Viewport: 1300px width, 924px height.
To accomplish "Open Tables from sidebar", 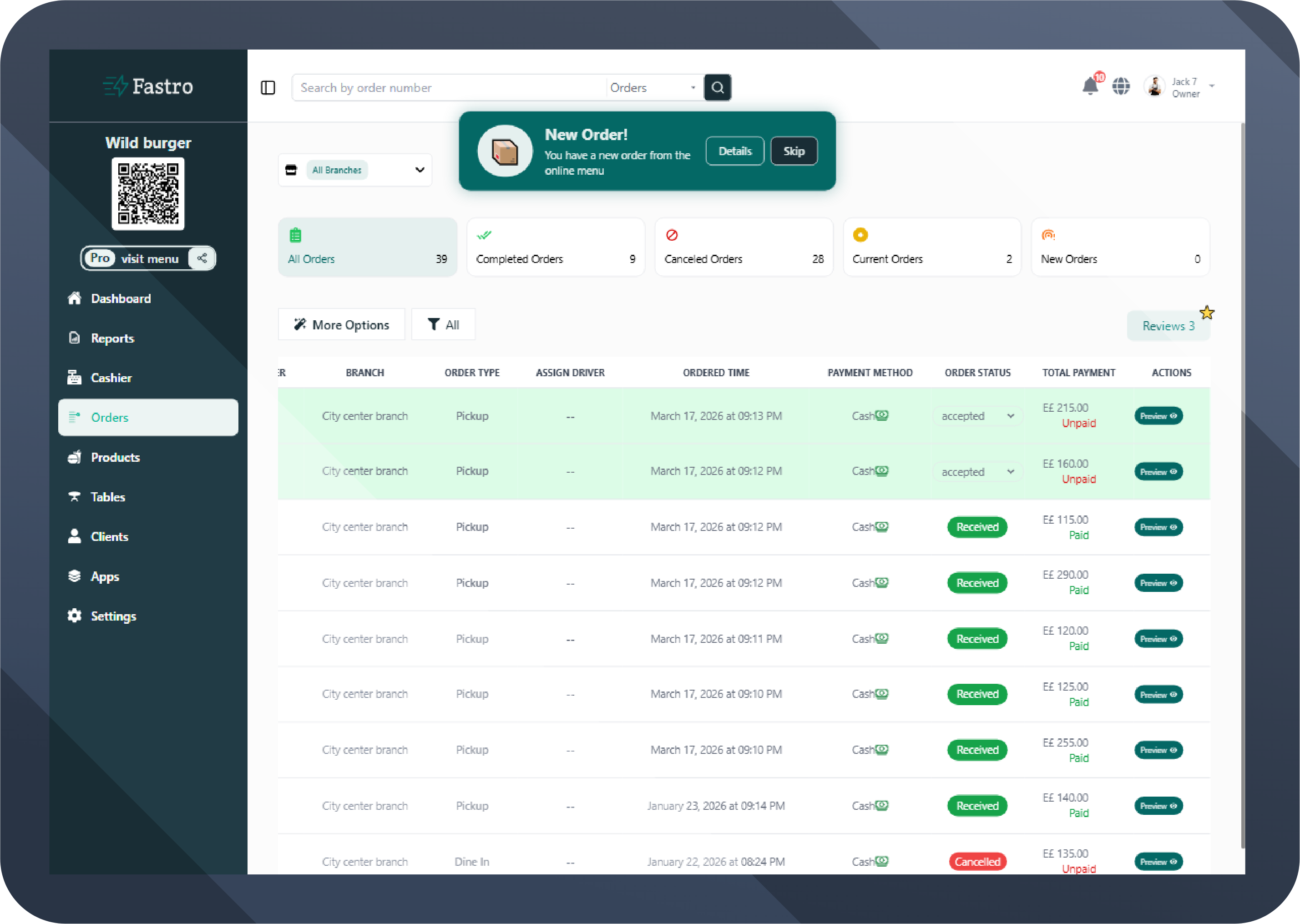I will click(148, 497).
